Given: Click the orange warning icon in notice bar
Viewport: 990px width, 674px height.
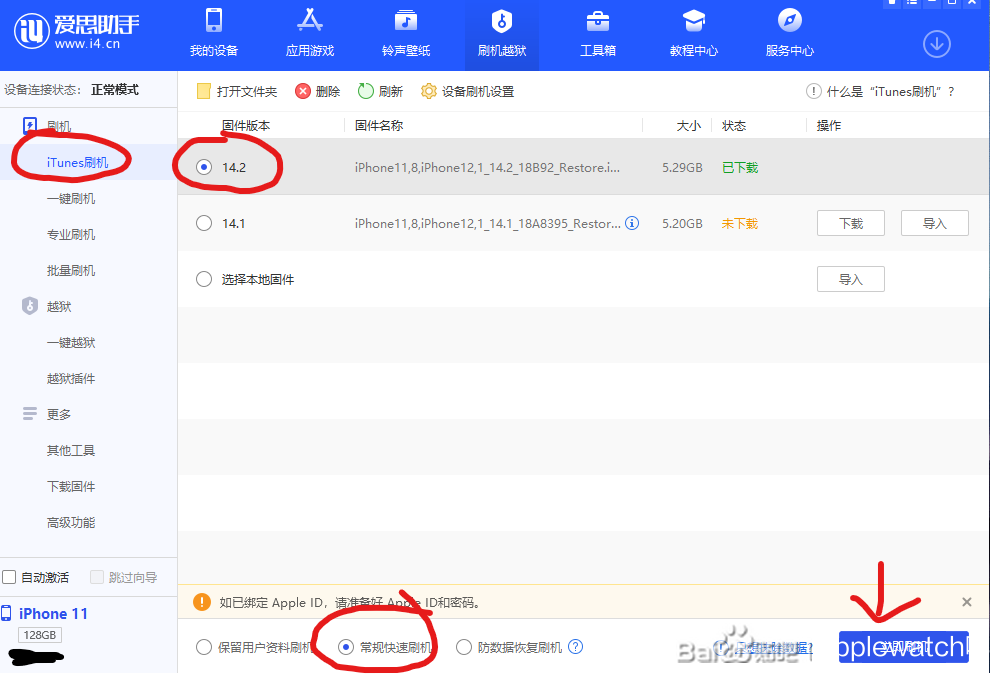Looking at the screenshot, I should point(202,602).
